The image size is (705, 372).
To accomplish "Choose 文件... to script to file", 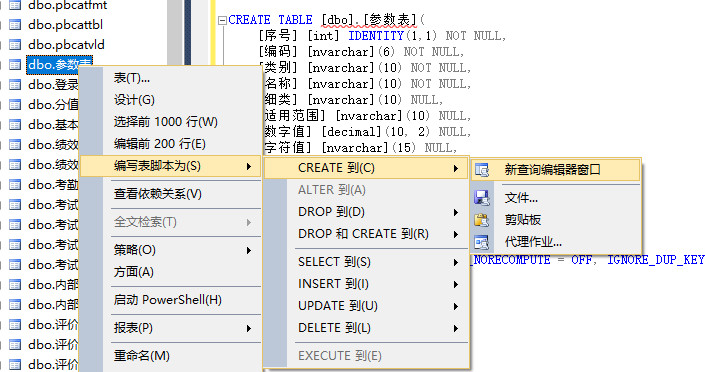I will [x=556, y=198].
